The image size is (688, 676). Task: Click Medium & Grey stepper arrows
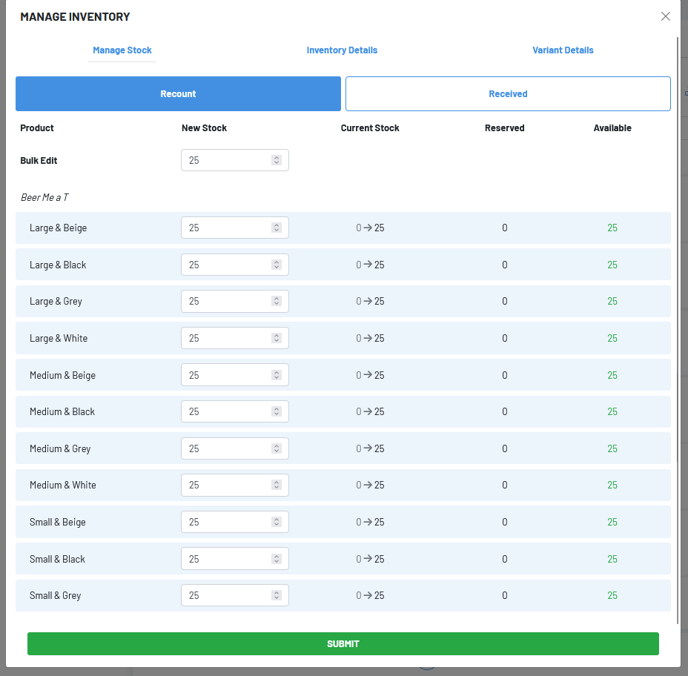pyautogui.click(x=276, y=448)
